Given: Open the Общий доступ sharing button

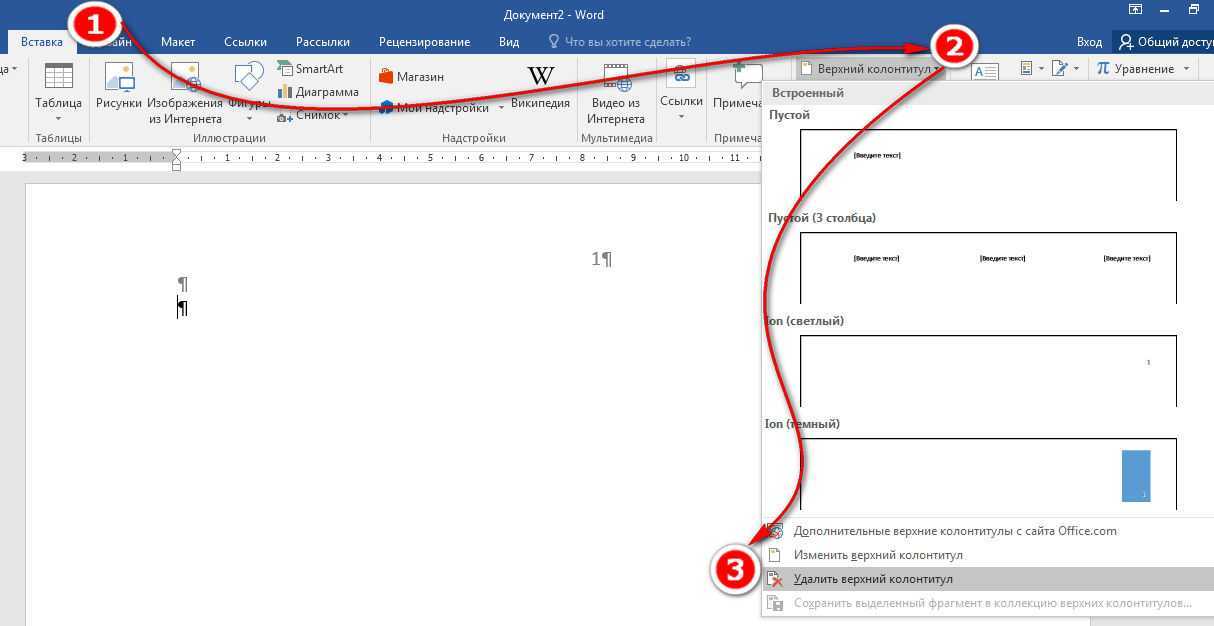Looking at the screenshot, I should pyautogui.click(x=1164, y=42).
